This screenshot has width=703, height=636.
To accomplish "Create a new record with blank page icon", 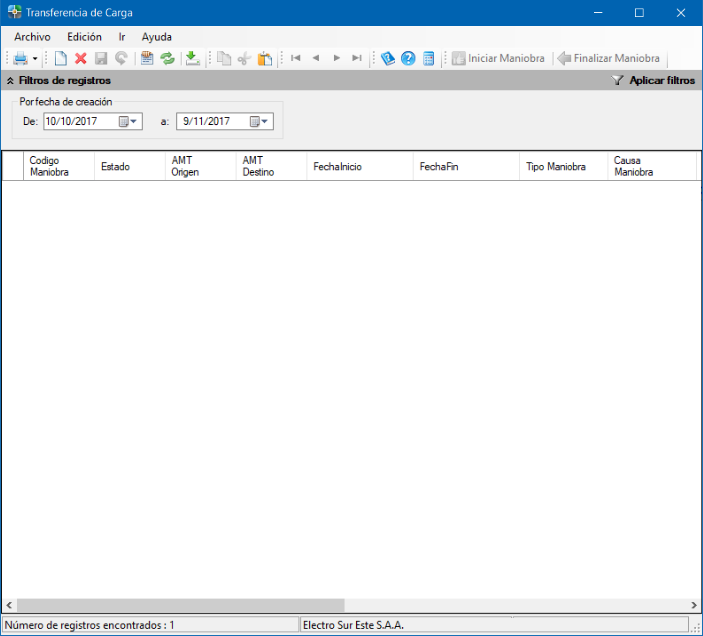I will click(61, 59).
